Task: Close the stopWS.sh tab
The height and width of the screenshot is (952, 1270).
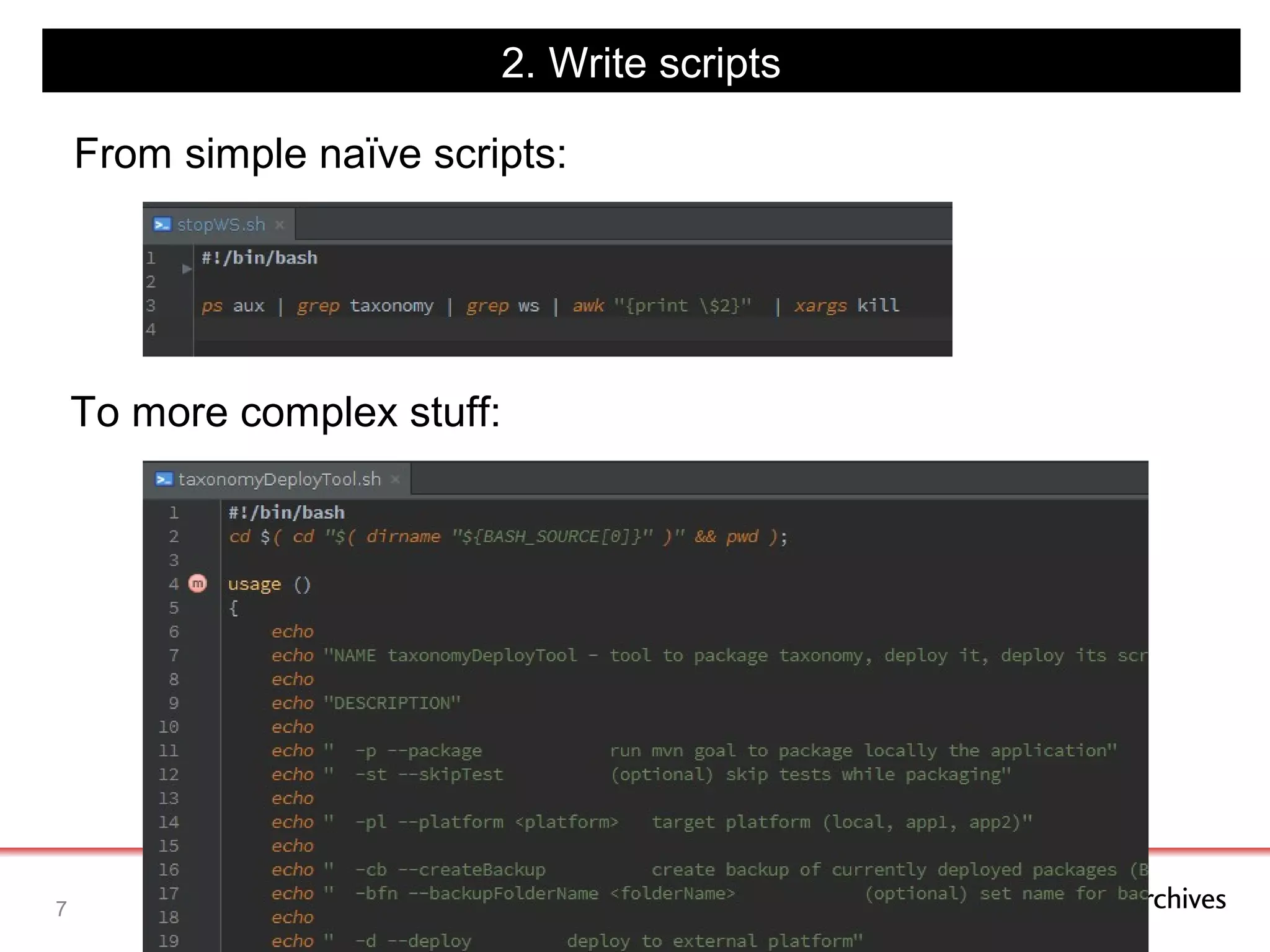Action: point(280,225)
